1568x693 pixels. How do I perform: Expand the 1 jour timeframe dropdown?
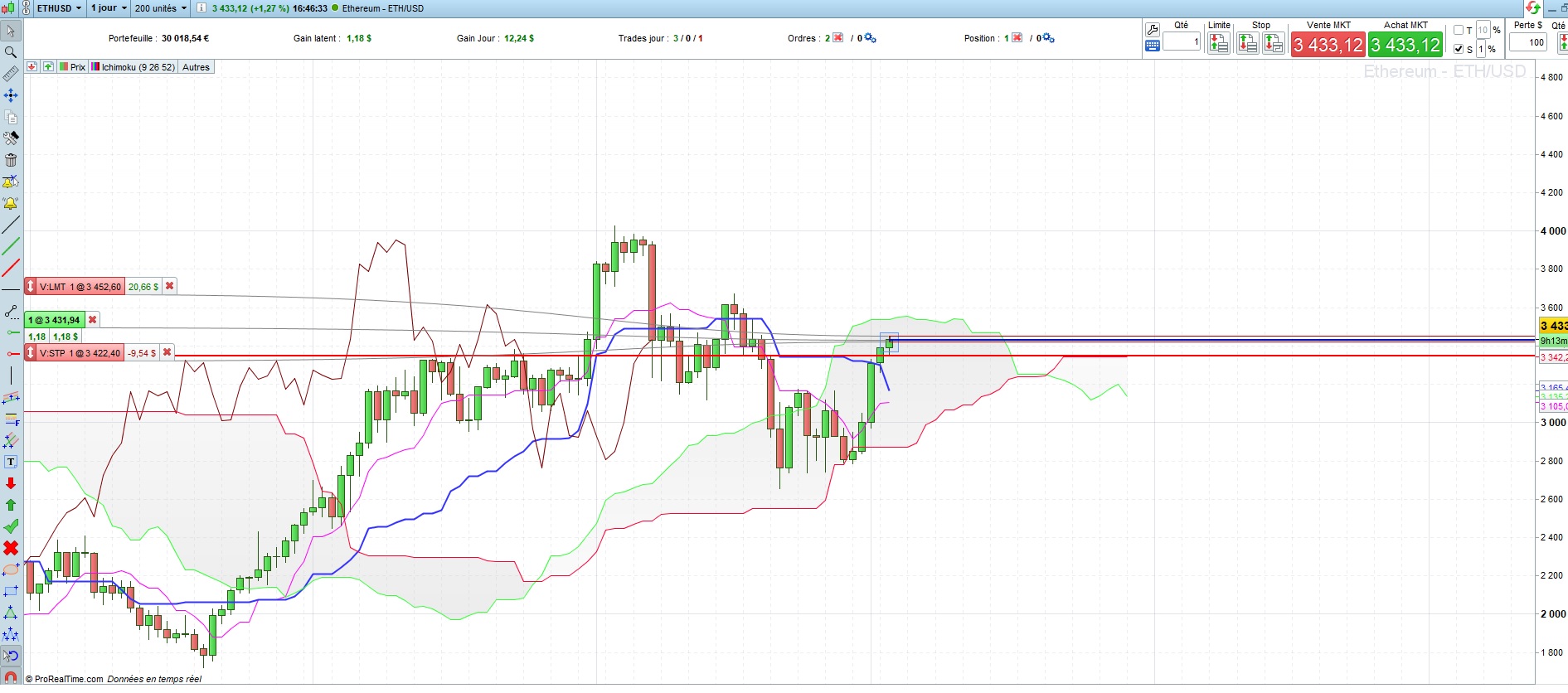pyautogui.click(x=109, y=8)
